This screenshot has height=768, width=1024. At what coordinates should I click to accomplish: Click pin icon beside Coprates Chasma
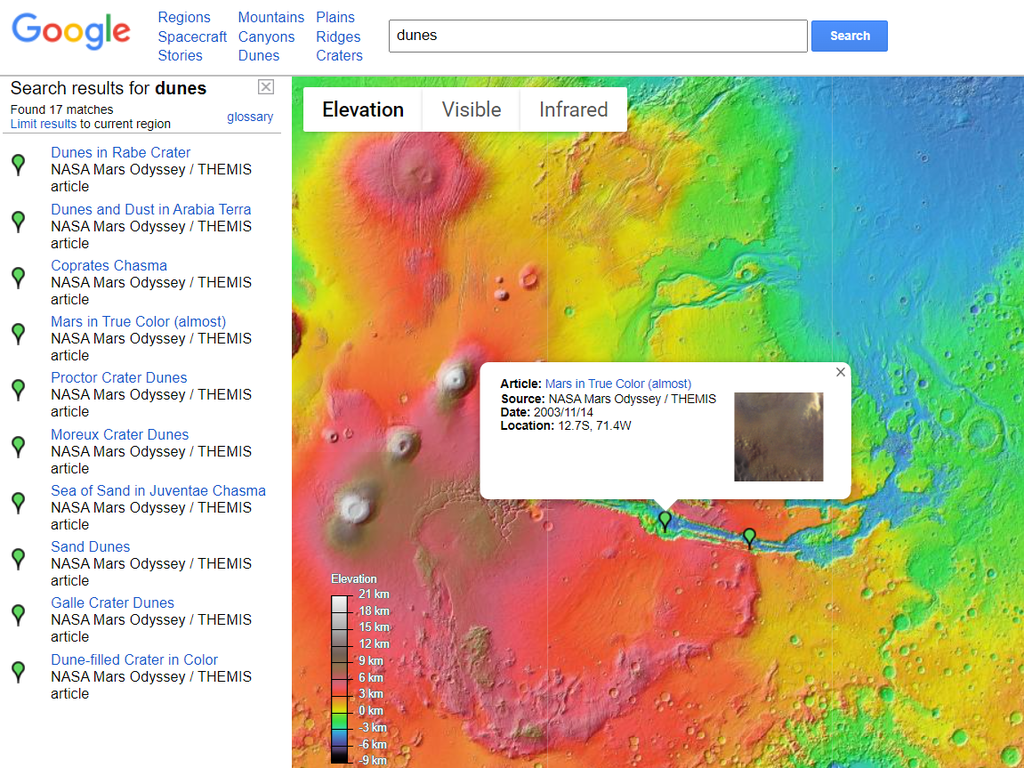tap(19, 278)
